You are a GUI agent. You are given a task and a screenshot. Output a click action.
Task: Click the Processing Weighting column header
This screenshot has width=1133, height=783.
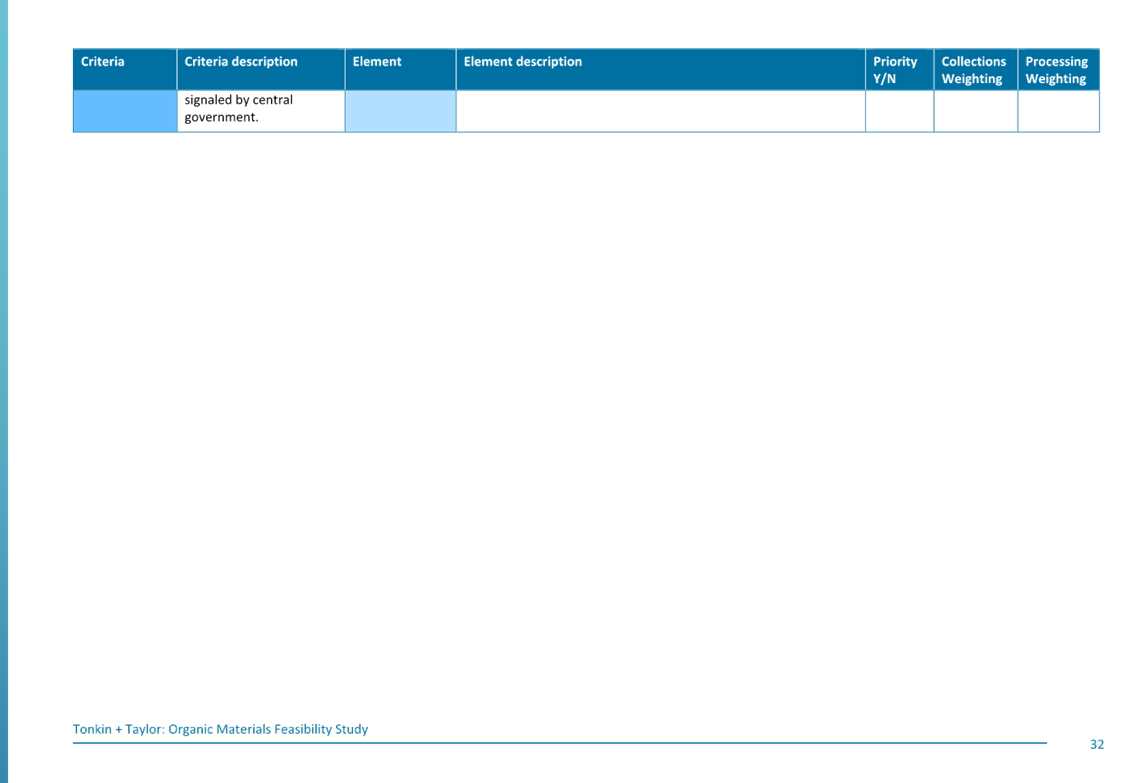(1057, 69)
